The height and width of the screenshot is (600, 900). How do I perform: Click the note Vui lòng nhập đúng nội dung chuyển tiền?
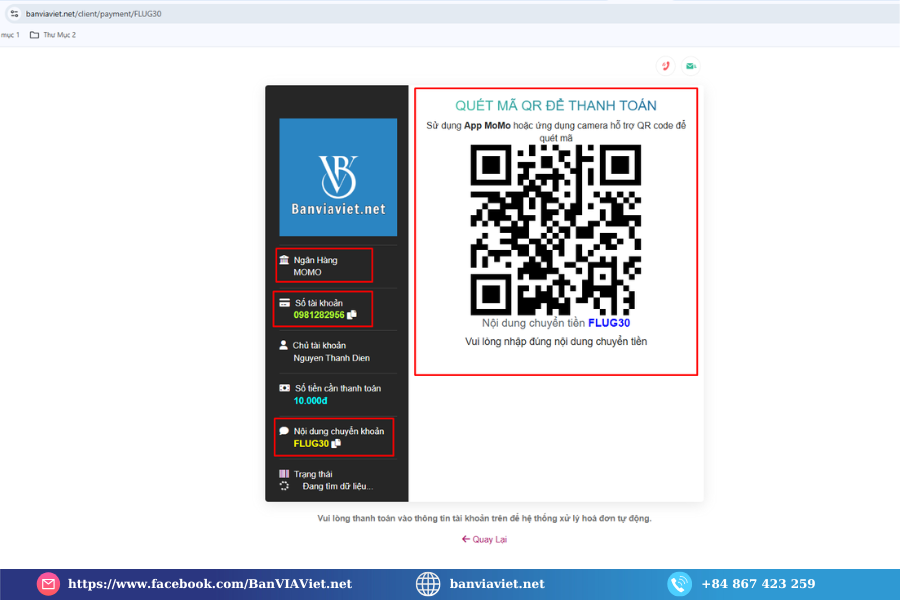click(x=556, y=342)
